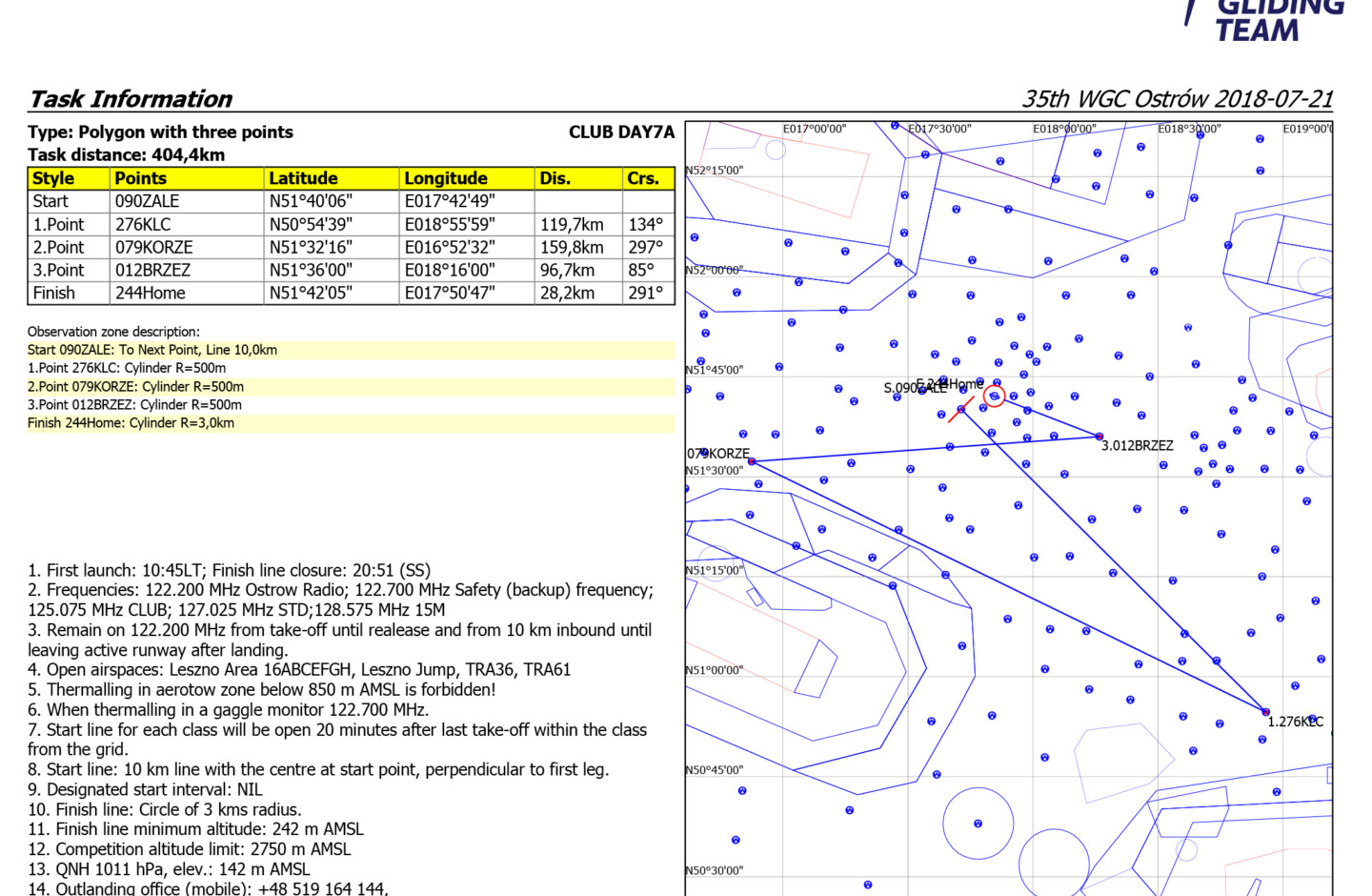Screen dimensions: 1372x896
Task: Select the Latitude column header
Action: pyautogui.click(x=303, y=178)
